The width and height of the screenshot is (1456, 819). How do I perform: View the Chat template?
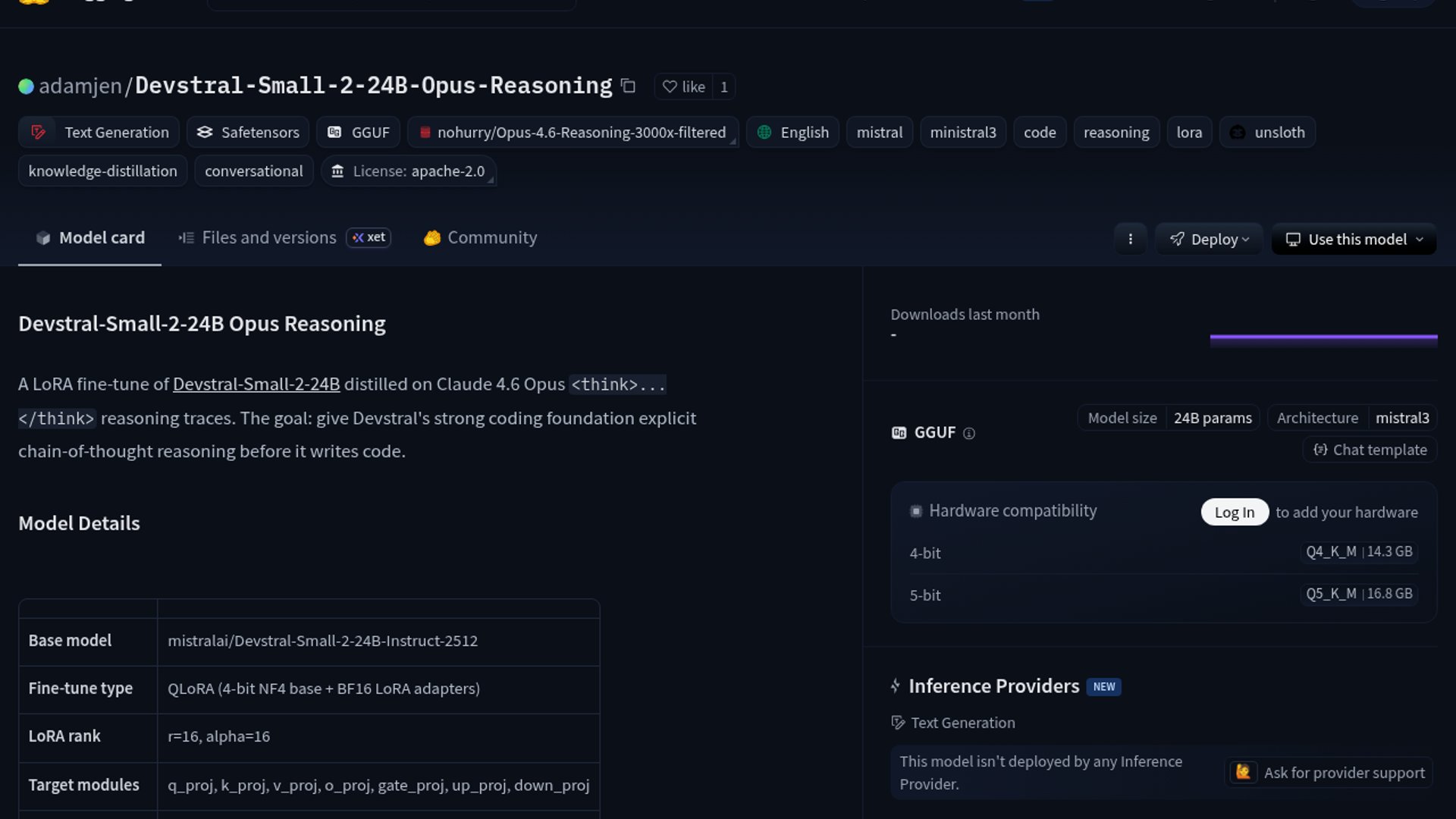coord(1370,450)
